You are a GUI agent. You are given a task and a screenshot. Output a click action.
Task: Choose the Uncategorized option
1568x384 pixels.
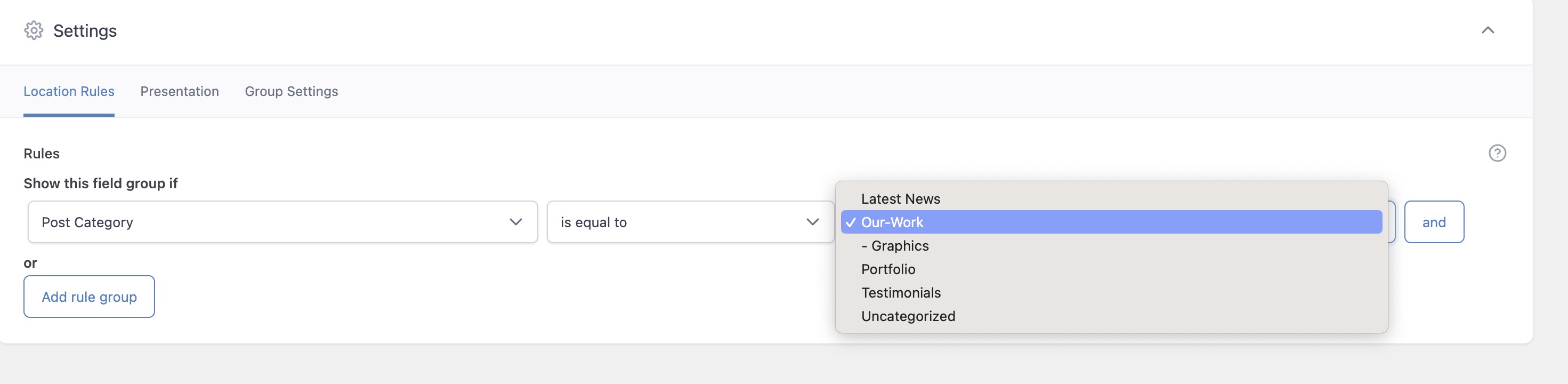coord(1111,316)
